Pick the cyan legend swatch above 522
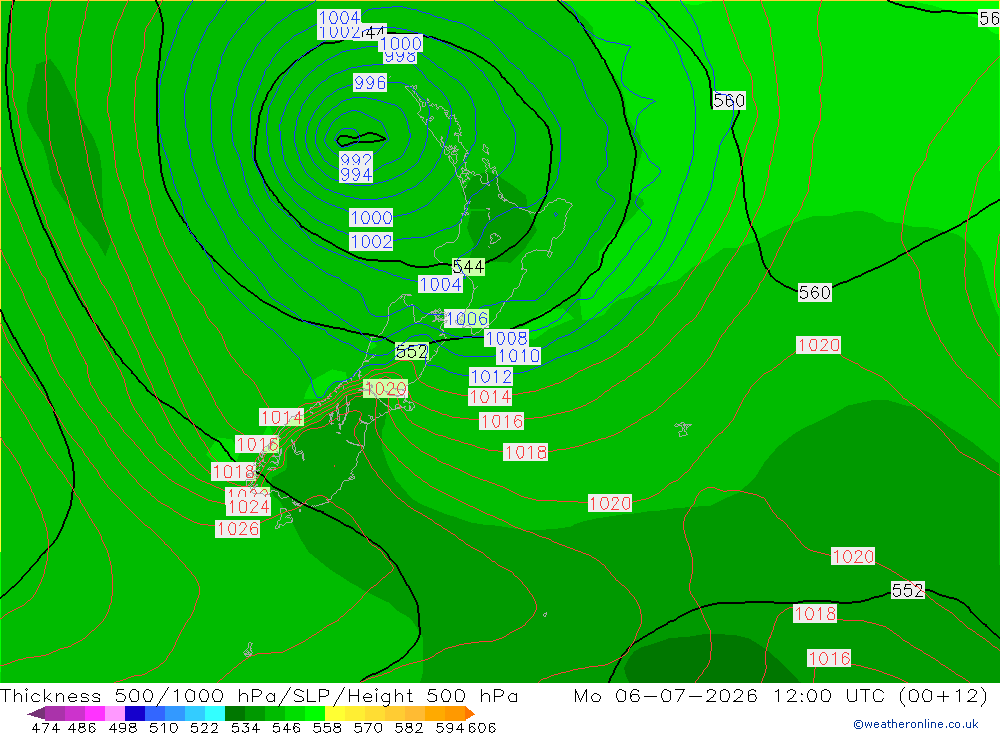Viewport: 1000px width, 733px height. 215,713
